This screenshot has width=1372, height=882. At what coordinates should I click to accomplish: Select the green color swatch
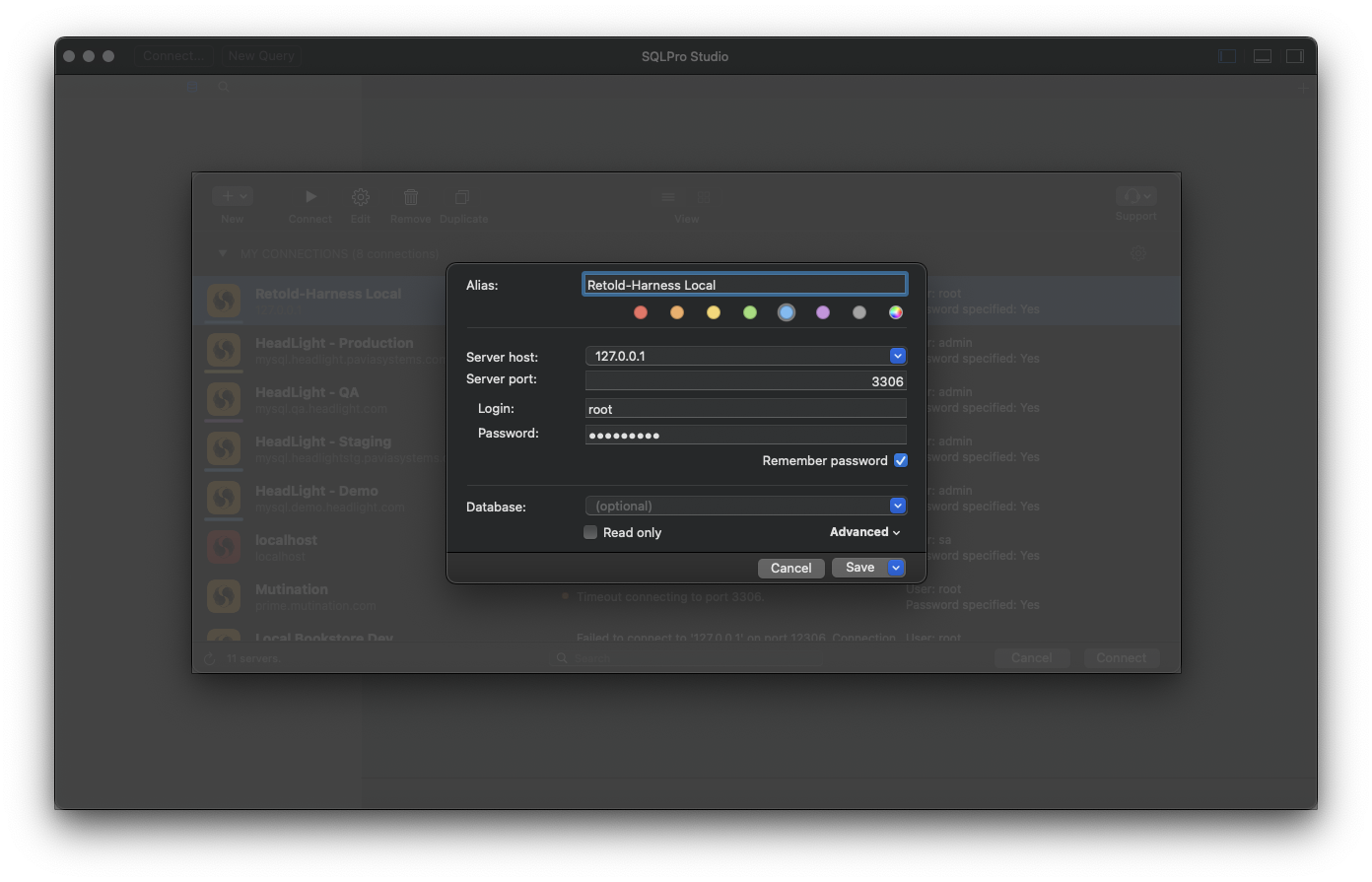click(x=750, y=312)
